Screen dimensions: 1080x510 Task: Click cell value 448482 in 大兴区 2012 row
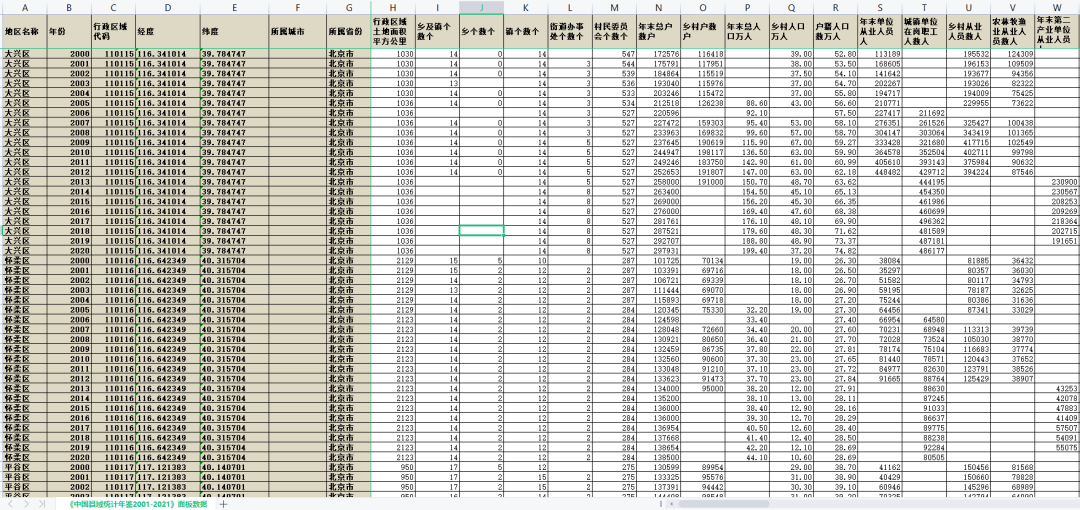880,172
